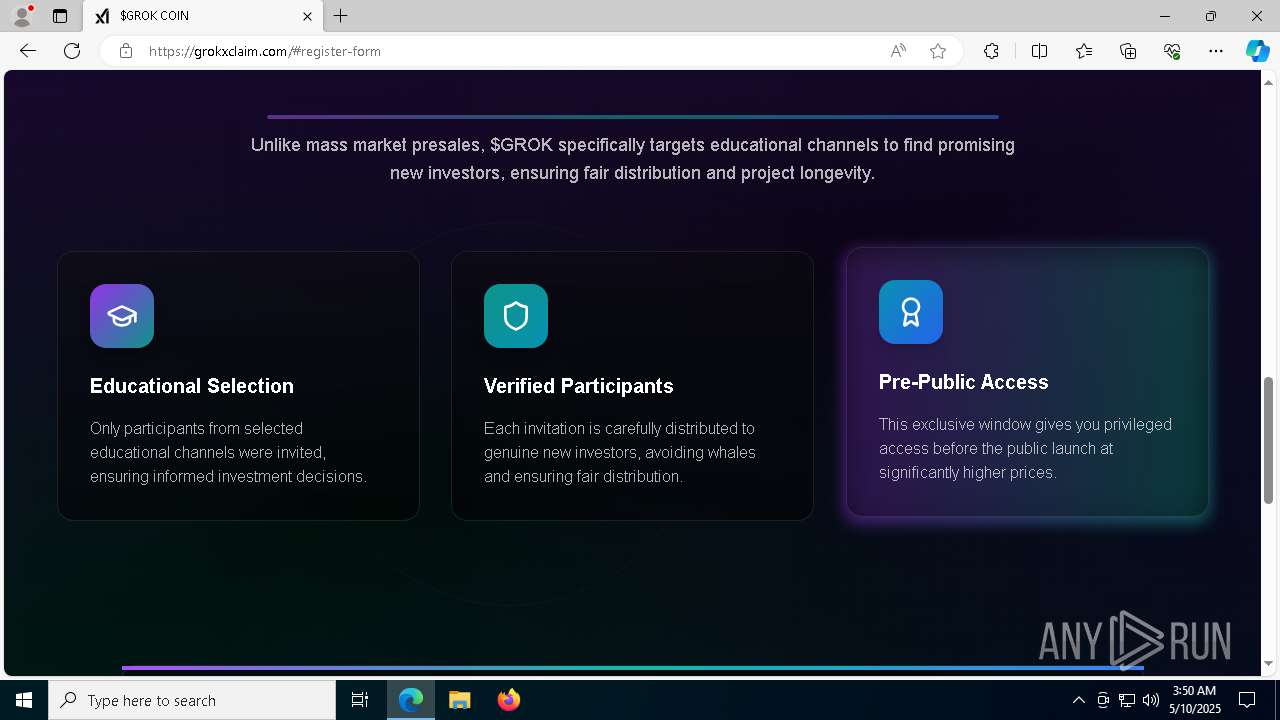
Task: Toggle split screen view
Action: [x=1039, y=51]
